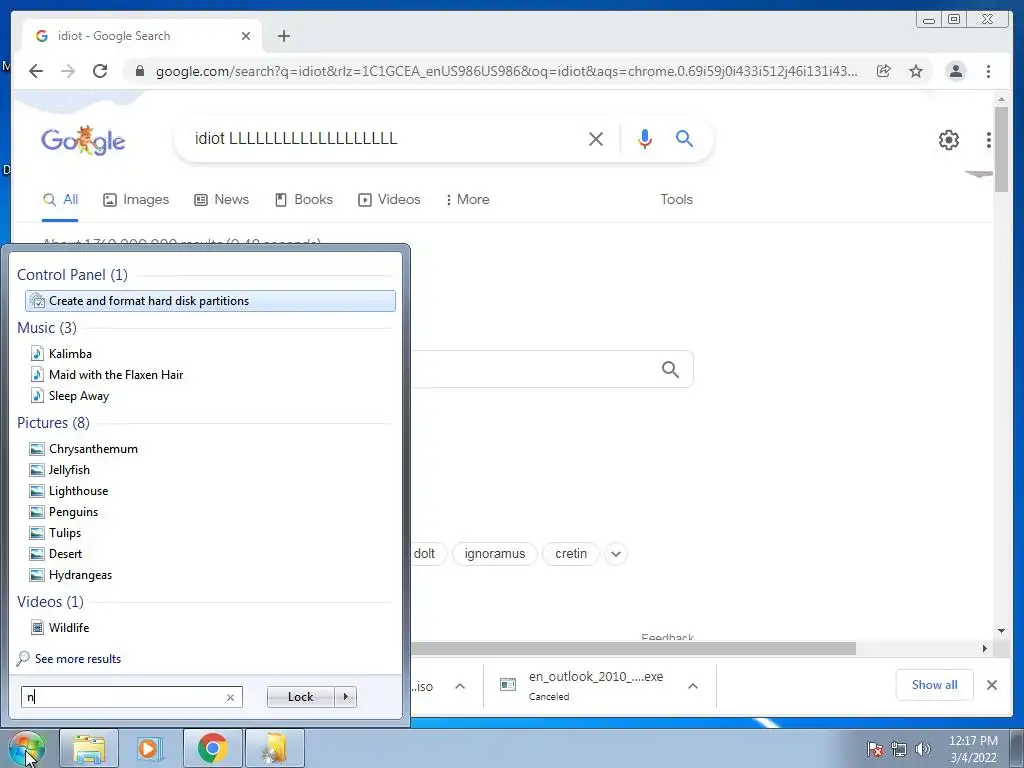Click the forward navigation arrow in Chrome
Viewport: 1024px width, 768px height.
[68, 71]
